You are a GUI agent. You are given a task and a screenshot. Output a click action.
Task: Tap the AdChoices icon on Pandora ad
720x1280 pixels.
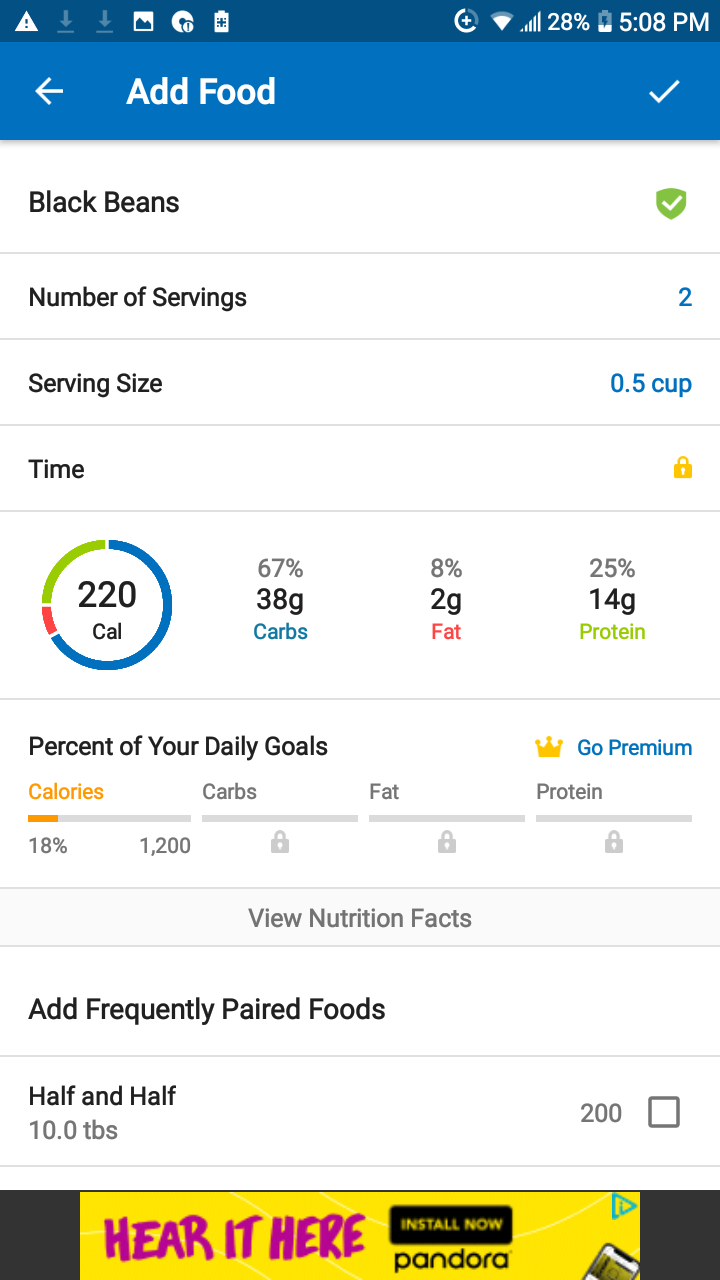(624, 1207)
